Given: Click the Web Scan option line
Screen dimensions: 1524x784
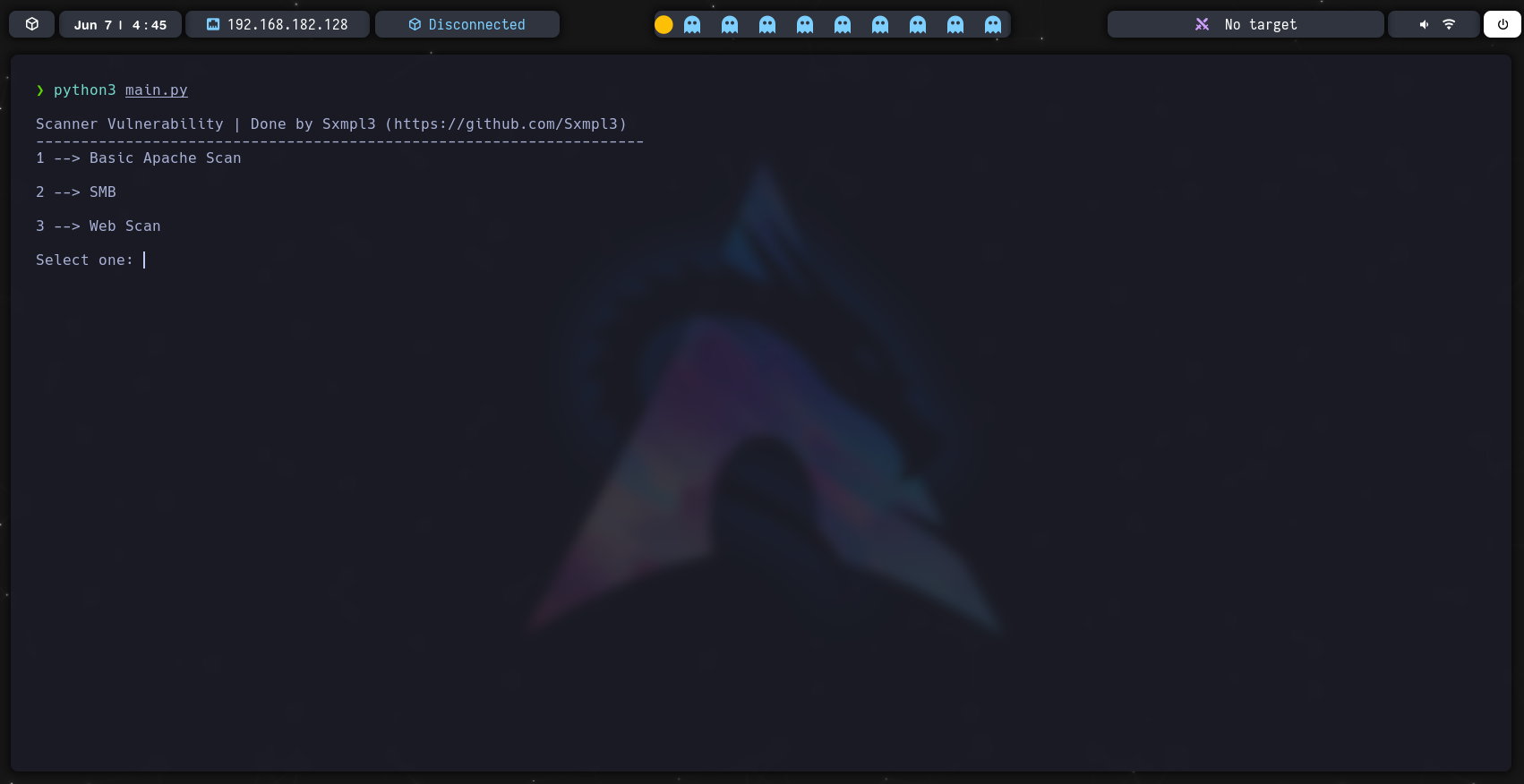Looking at the screenshot, I should pos(98,226).
